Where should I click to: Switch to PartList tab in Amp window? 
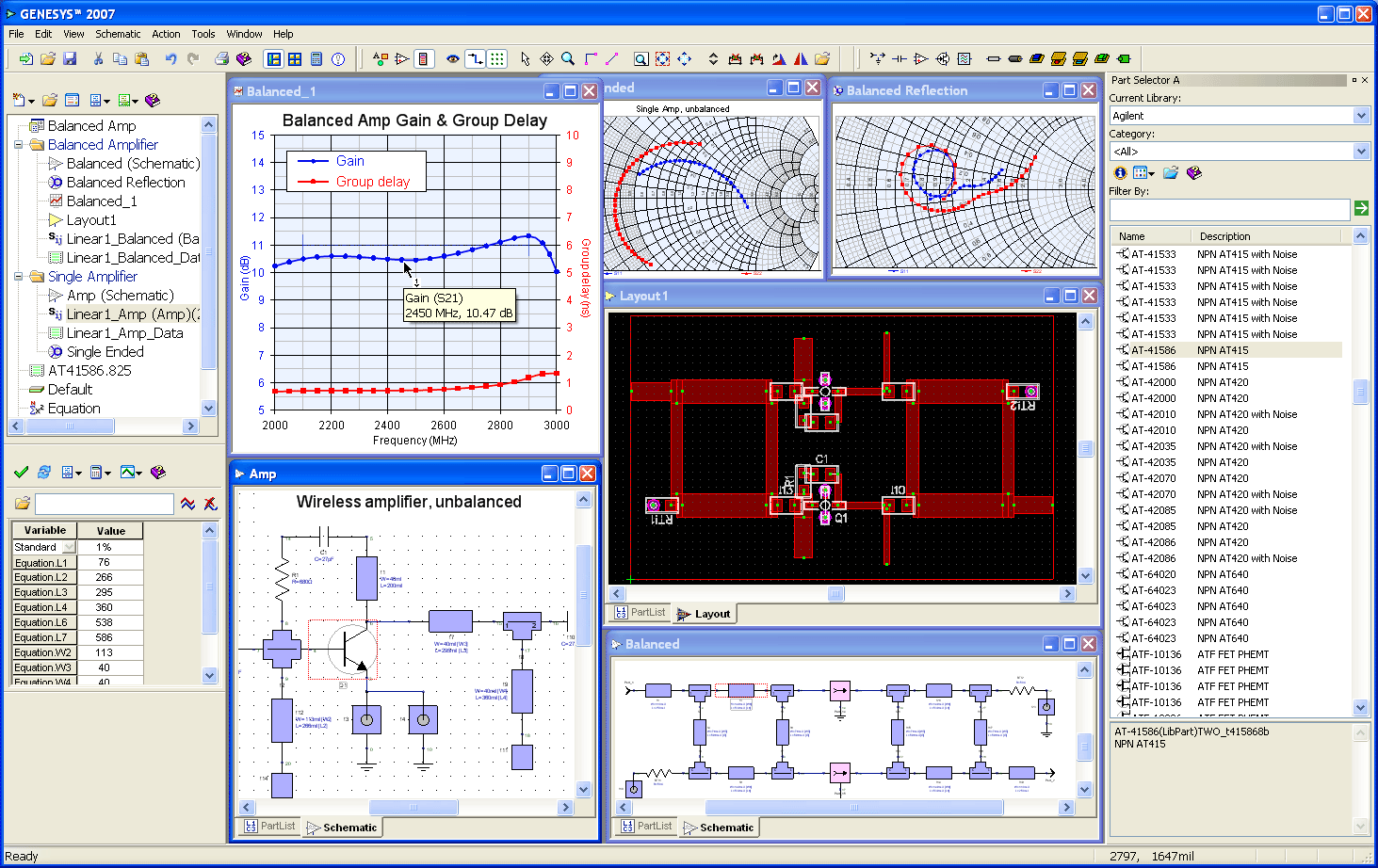coord(269,827)
